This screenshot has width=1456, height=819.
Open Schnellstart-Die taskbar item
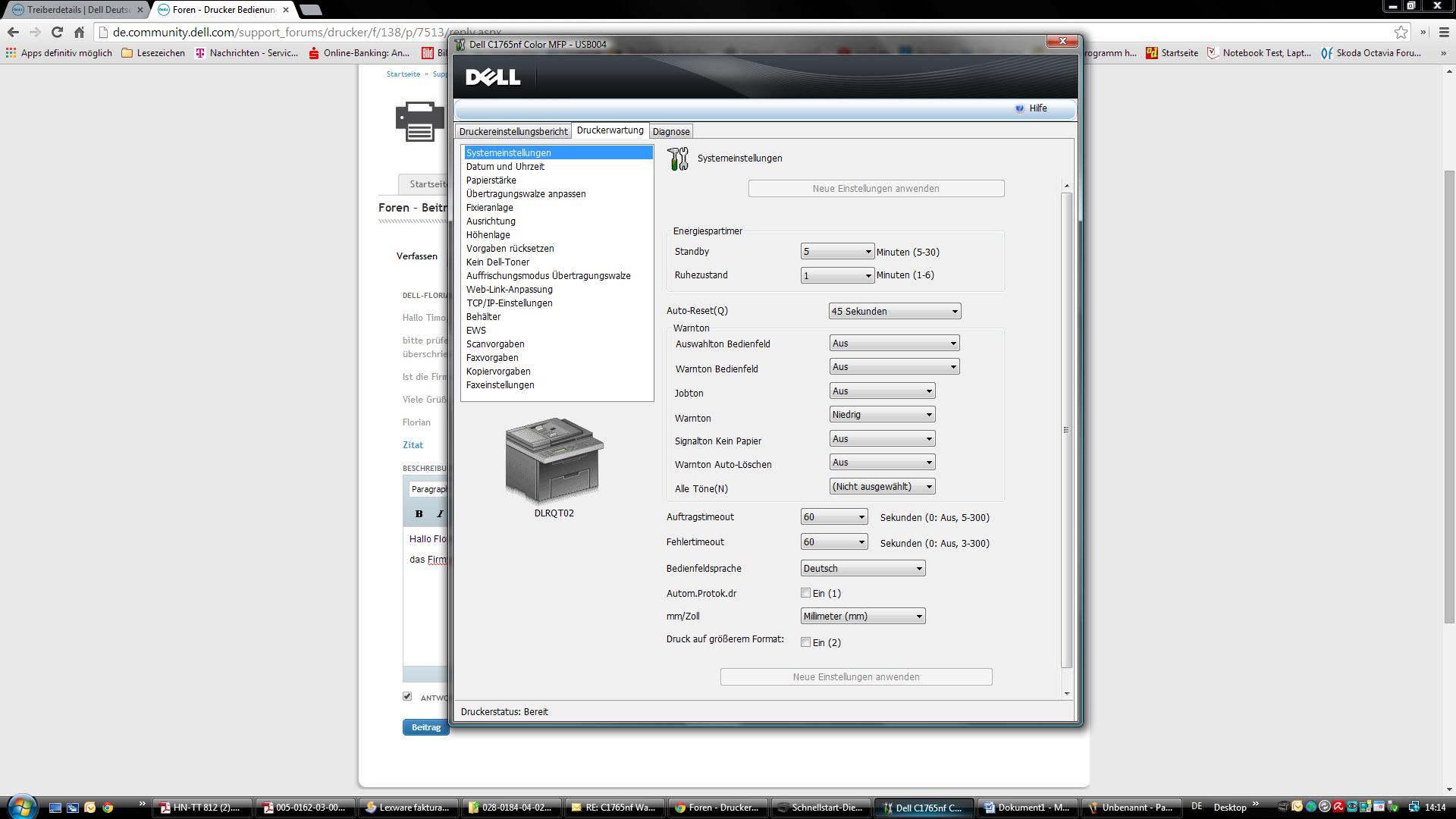[821, 808]
